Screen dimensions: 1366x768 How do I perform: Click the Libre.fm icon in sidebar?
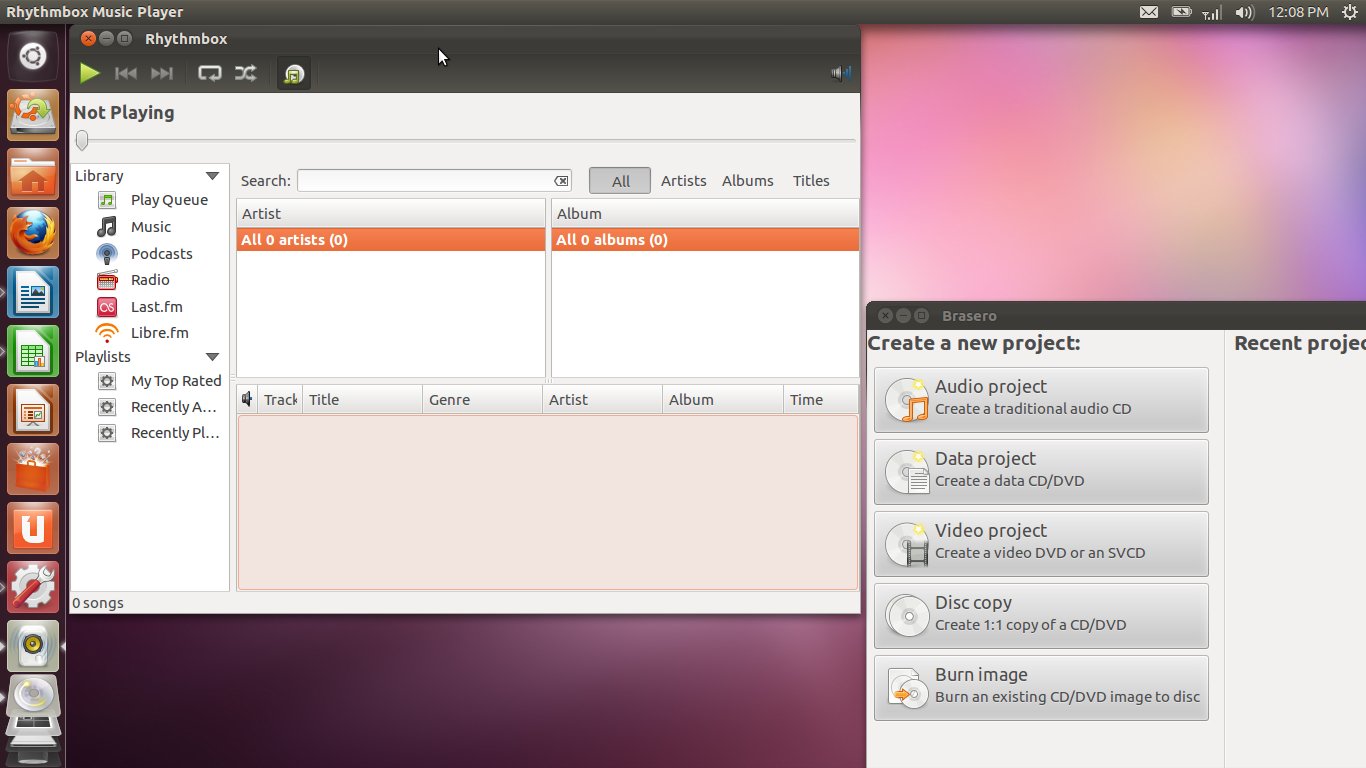pyautogui.click(x=107, y=333)
